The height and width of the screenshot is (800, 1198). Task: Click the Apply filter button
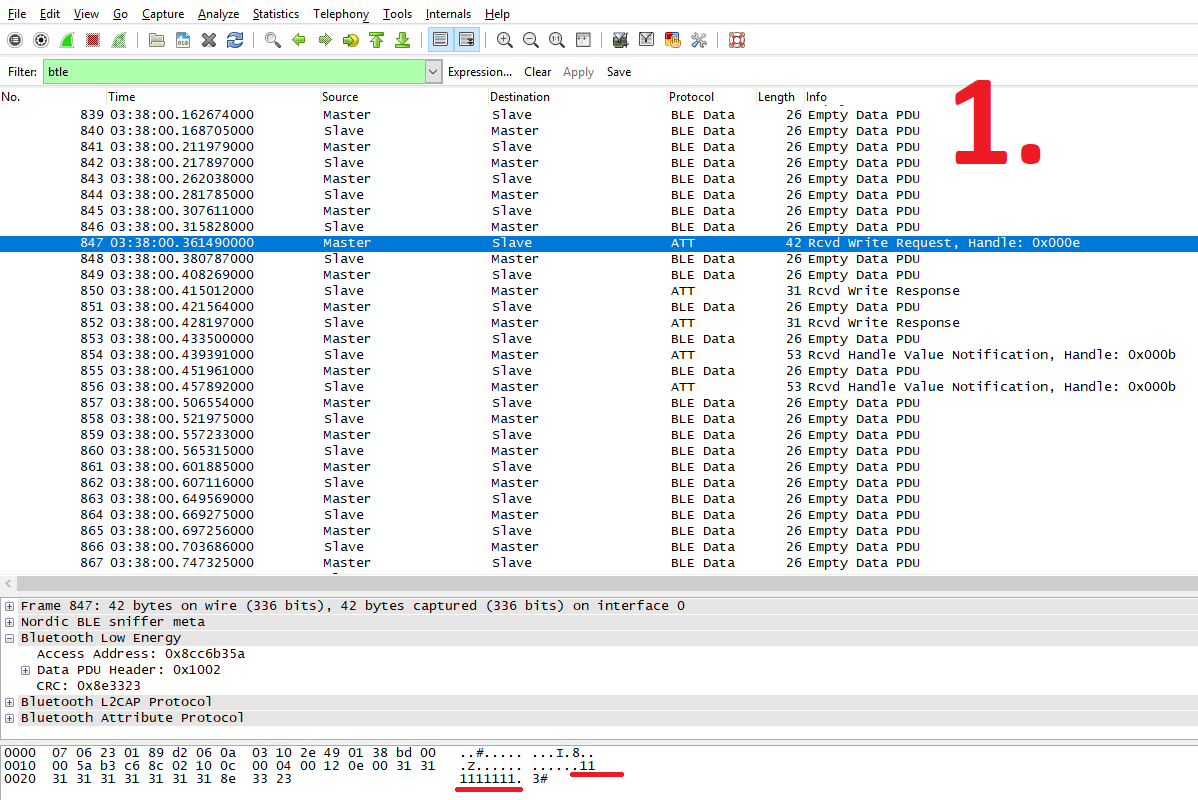pos(578,72)
